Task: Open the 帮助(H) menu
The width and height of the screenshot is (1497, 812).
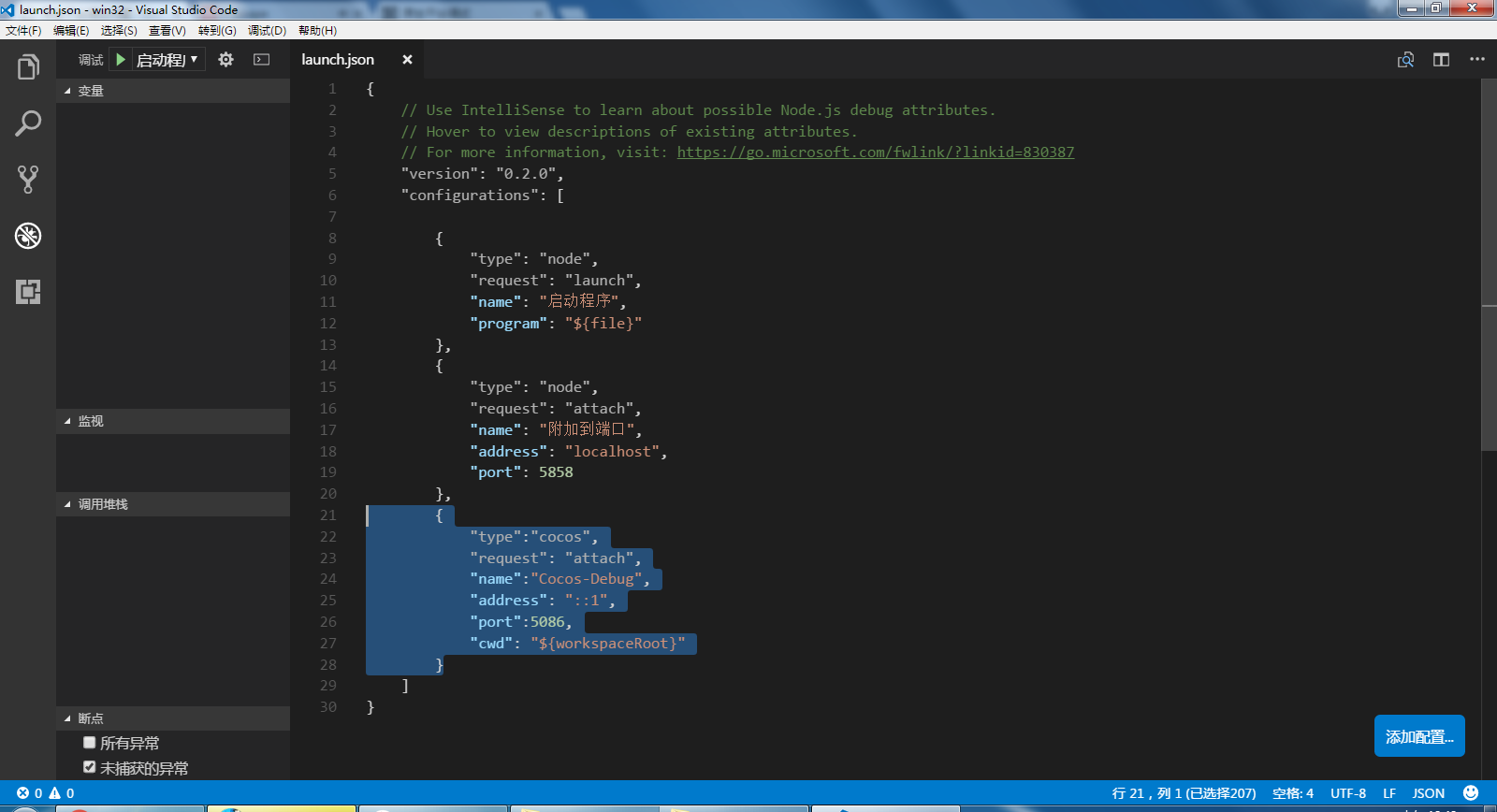Action: (x=317, y=31)
